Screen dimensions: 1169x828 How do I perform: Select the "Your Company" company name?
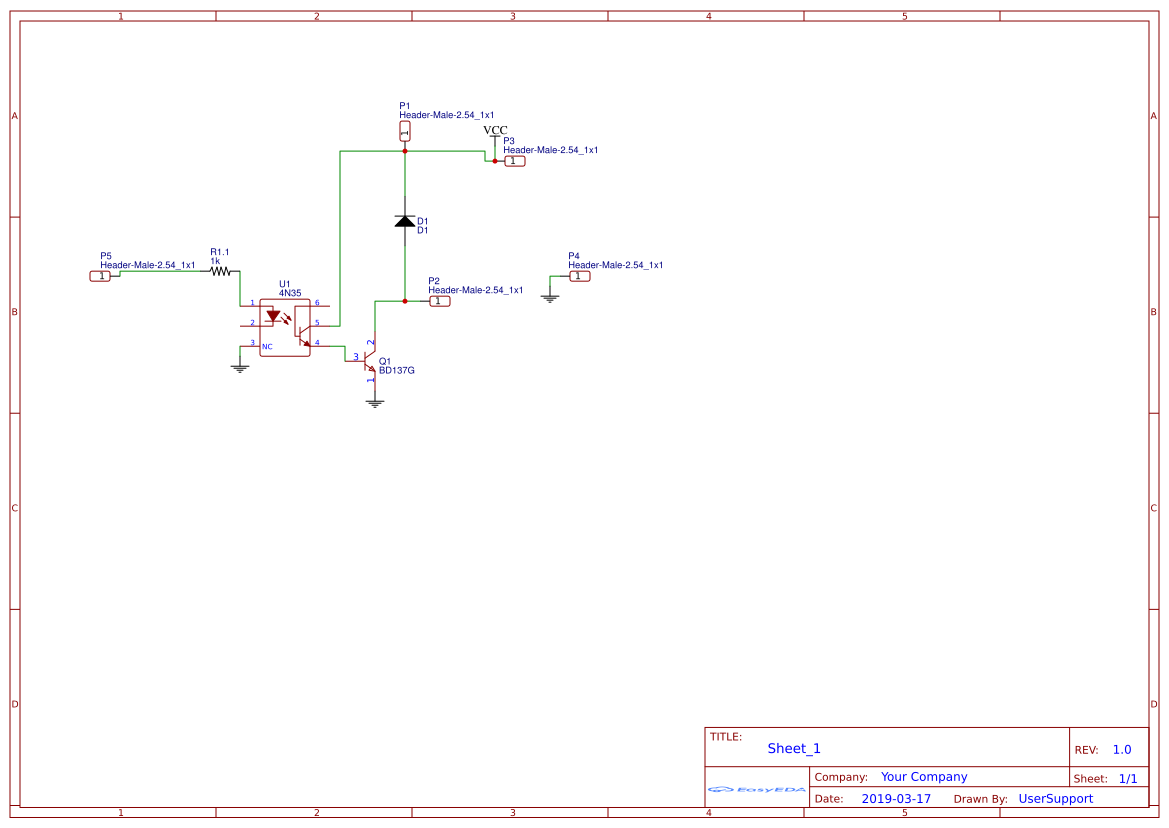(x=924, y=777)
